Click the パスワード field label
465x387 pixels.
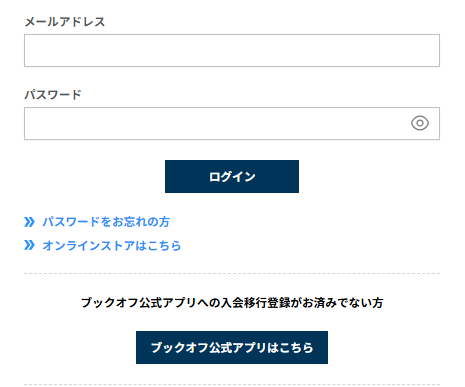tap(53, 95)
